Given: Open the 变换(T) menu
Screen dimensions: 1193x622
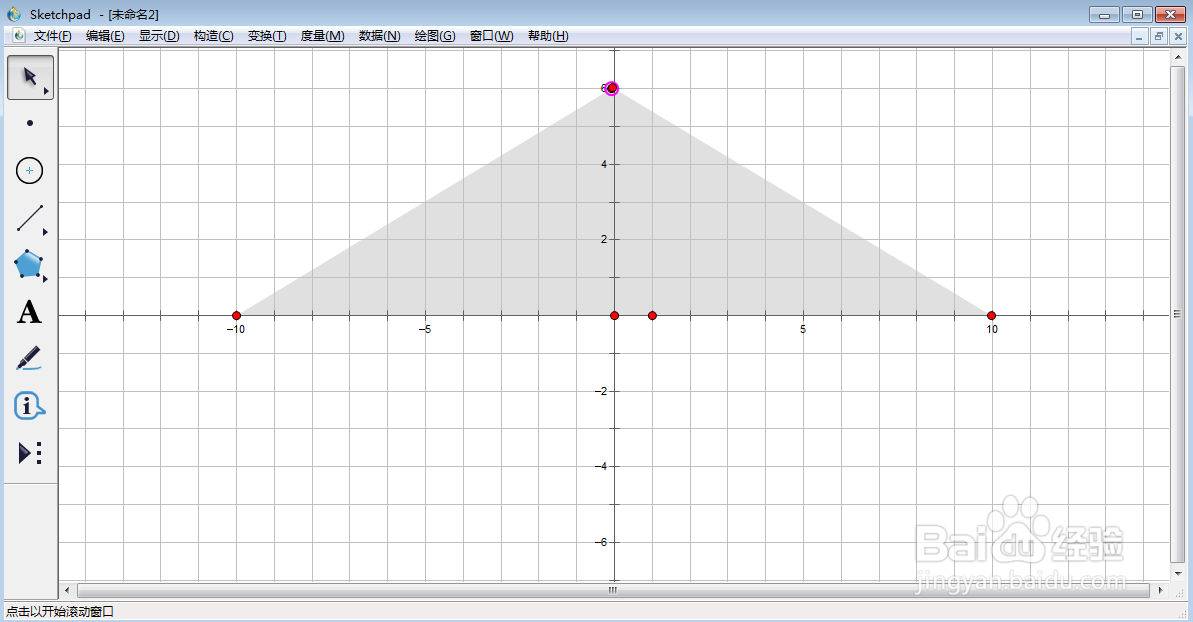Looking at the screenshot, I should pyautogui.click(x=267, y=36).
